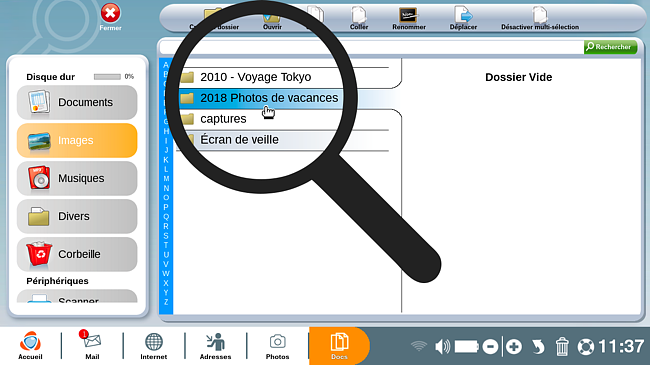This screenshot has height=365, width=650.
Task: Click the Renommer toolbar icon
Action: coord(409,18)
